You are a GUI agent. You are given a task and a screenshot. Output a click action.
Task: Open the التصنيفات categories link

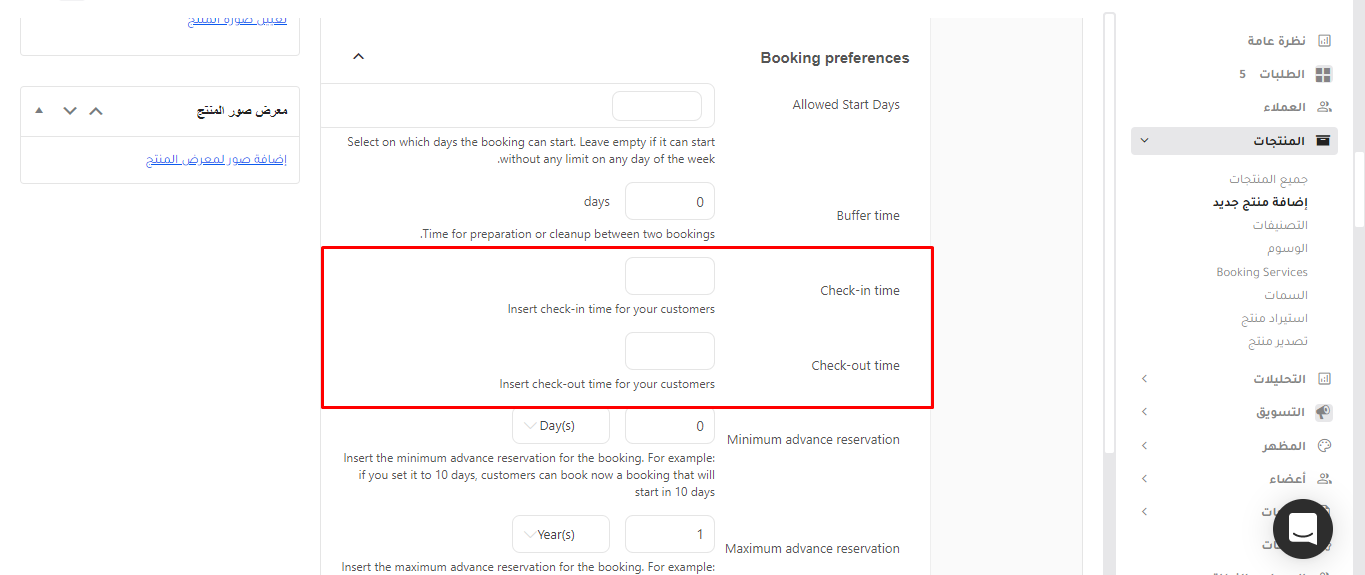click(1280, 225)
